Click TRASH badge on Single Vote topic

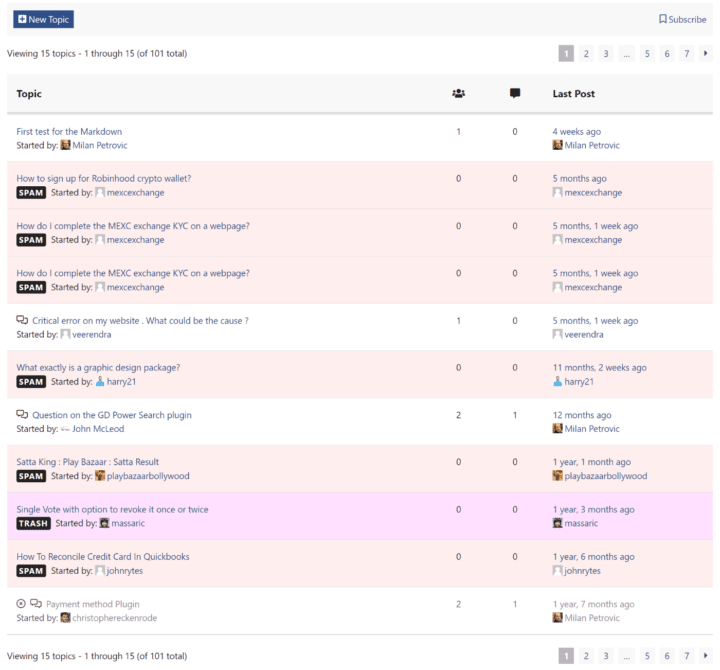[x=34, y=523]
